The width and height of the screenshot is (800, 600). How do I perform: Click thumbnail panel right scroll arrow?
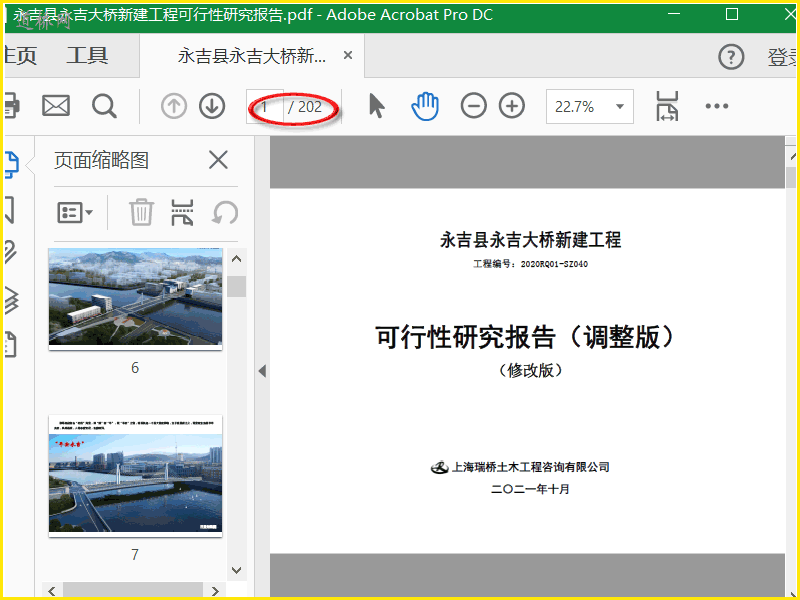click(x=215, y=591)
